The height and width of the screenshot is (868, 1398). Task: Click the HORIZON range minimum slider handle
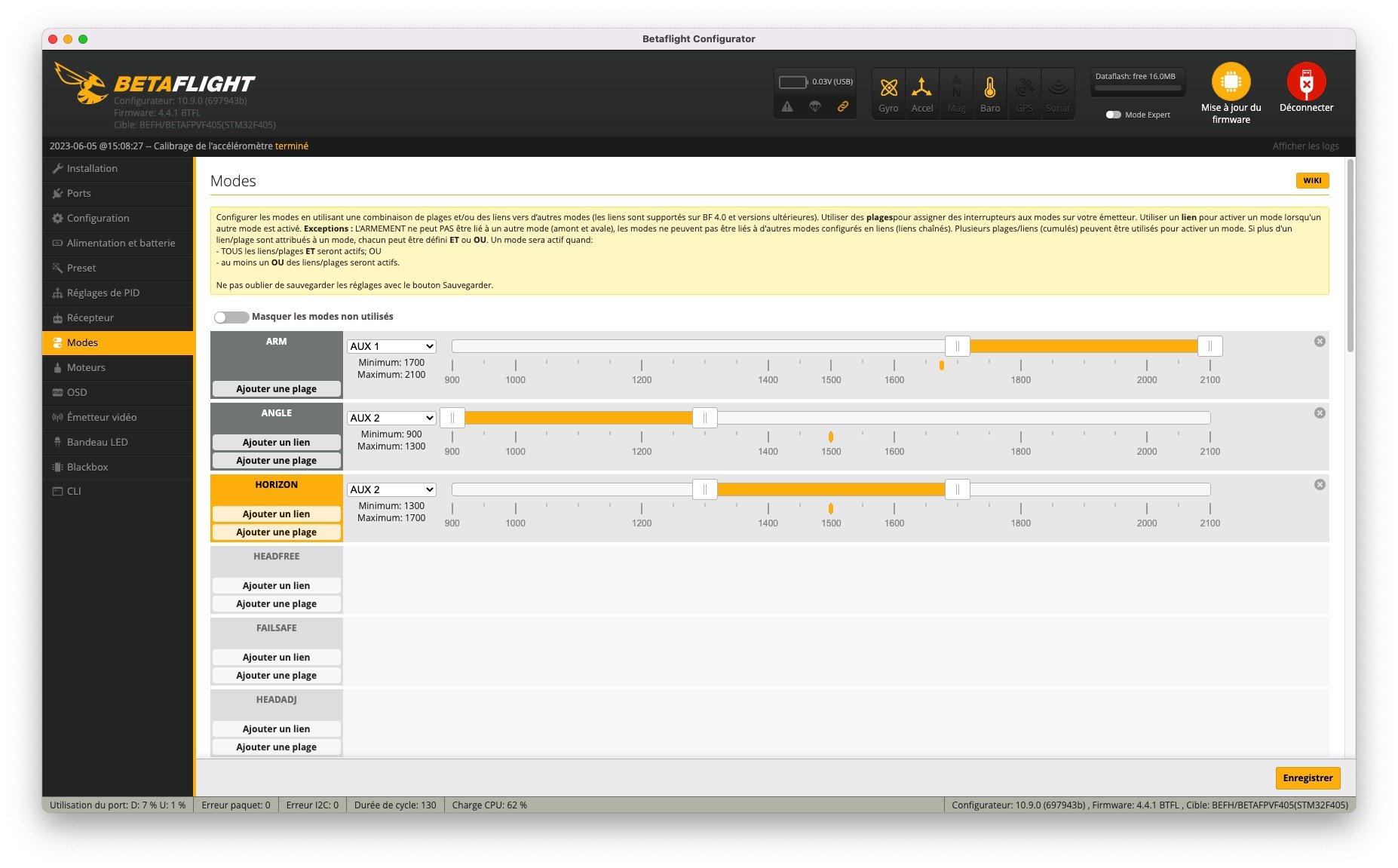pos(704,489)
